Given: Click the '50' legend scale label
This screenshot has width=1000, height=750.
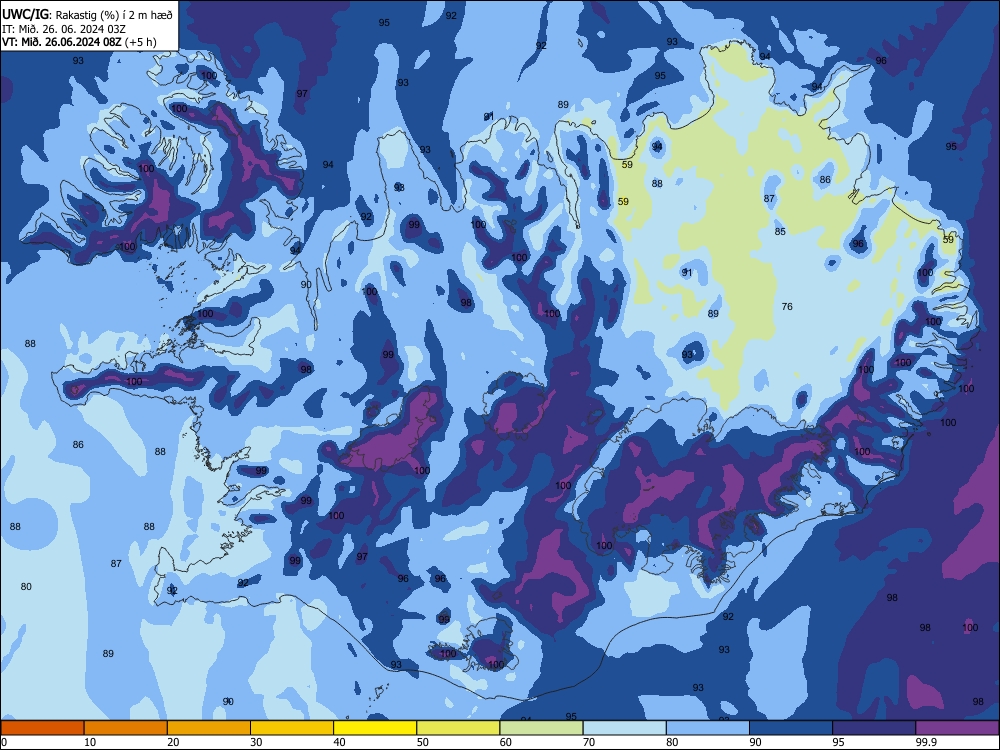Looking at the screenshot, I should click(422, 742).
